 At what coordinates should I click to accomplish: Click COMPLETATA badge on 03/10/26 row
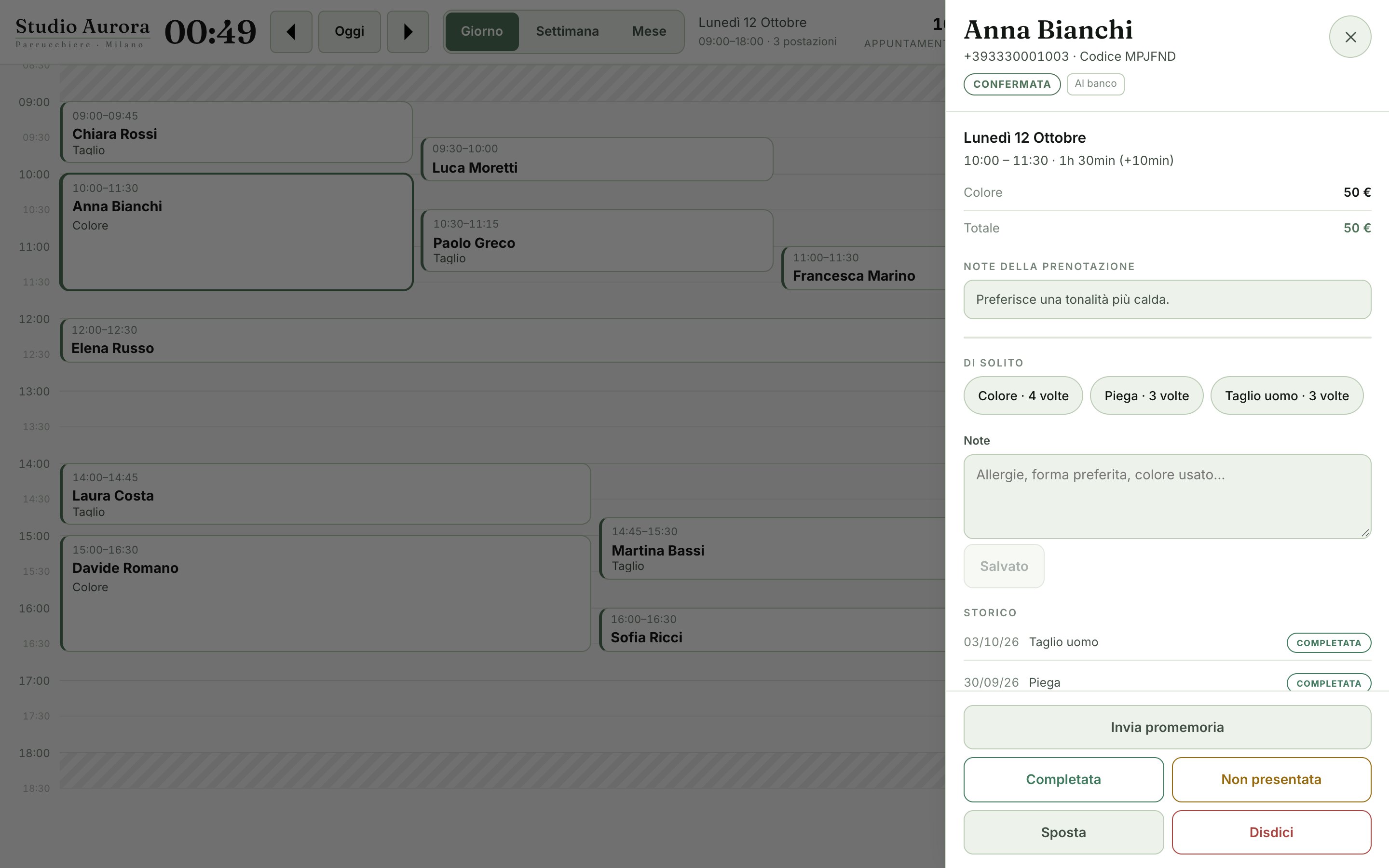tap(1329, 643)
